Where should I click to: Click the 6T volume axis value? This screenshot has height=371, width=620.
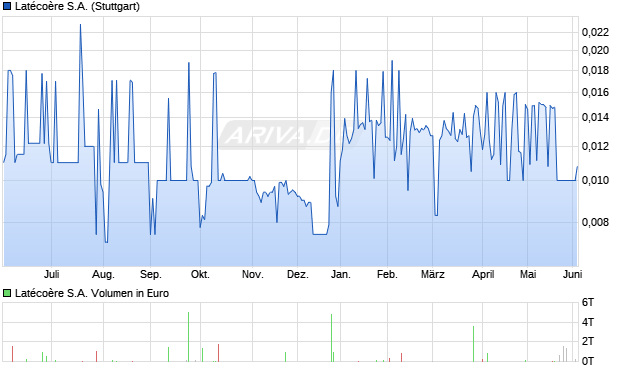(x=588, y=303)
